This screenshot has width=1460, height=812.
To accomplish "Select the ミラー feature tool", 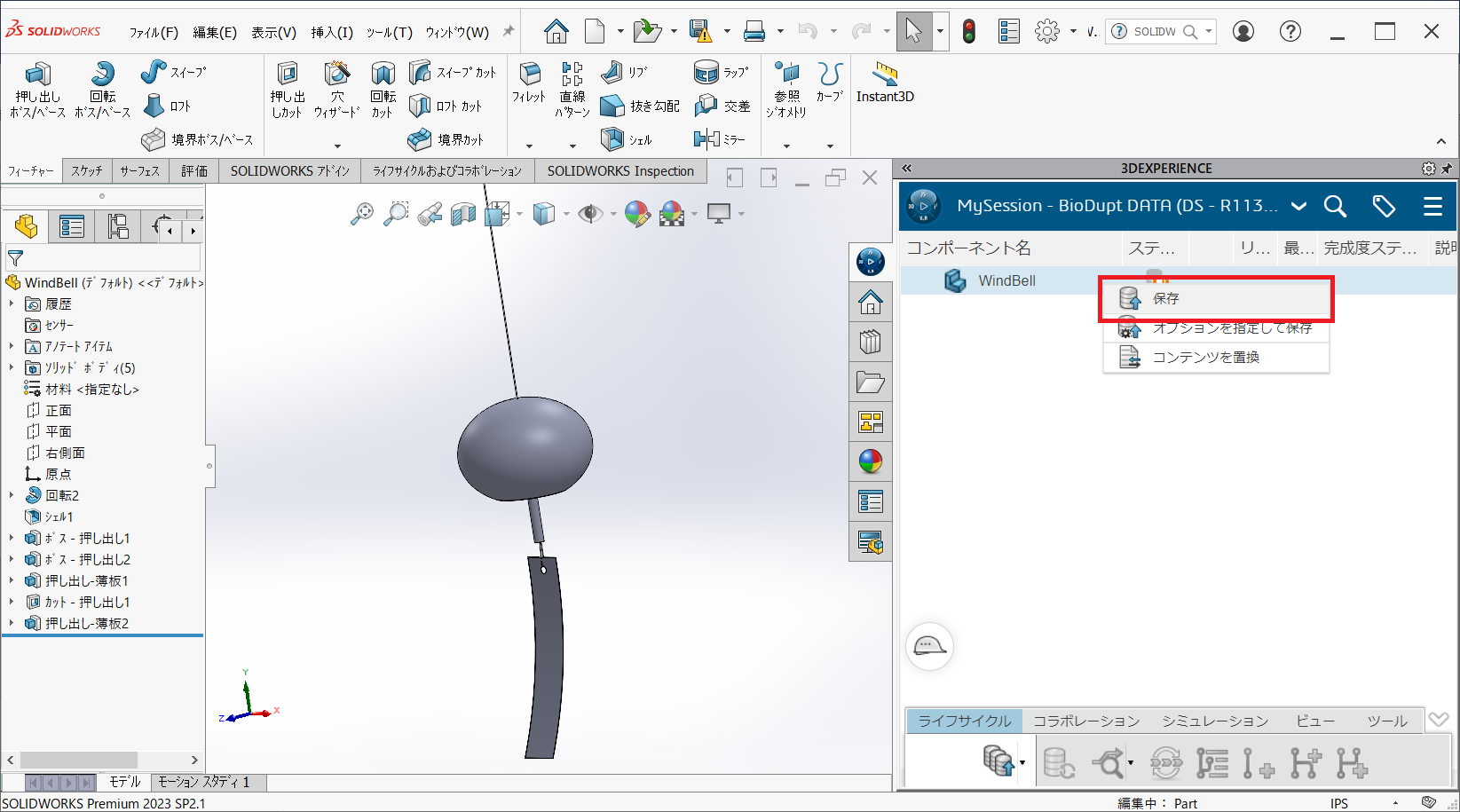I will click(x=722, y=138).
